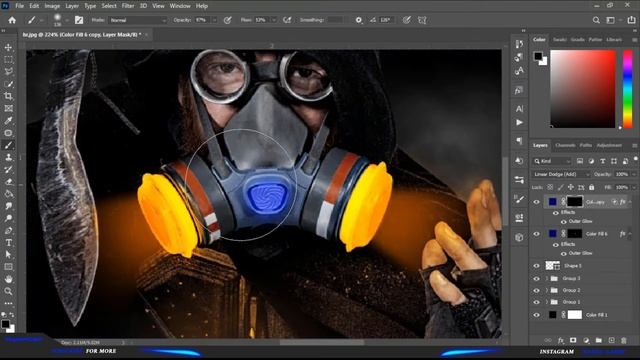Viewport: 640px width, 360px height.
Task: Switch to the Paths tab
Action: pyautogui.click(x=586, y=145)
